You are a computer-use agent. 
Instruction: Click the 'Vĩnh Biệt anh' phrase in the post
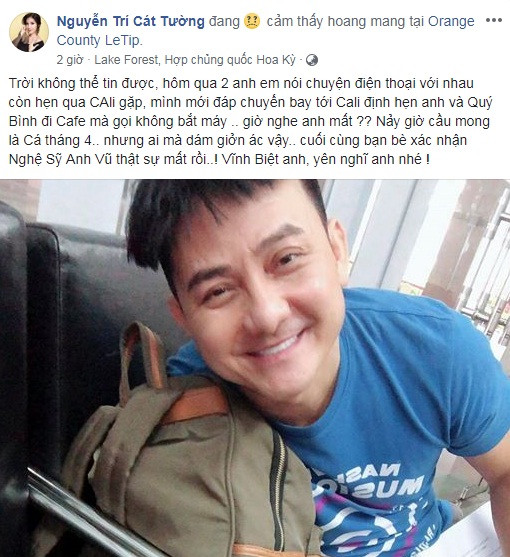coord(264,159)
